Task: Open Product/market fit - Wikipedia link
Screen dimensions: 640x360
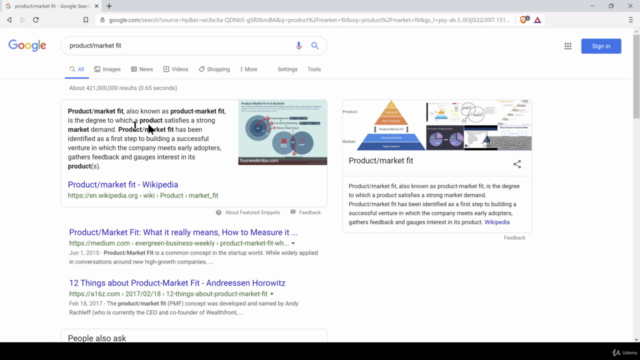Action: [123, 184]
